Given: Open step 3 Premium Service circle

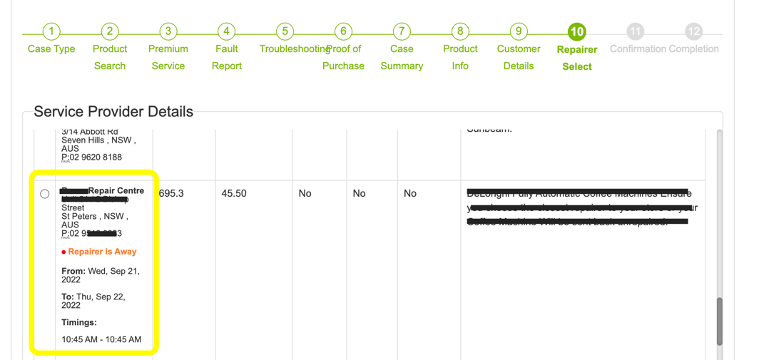Looking at the screenshot, I should pos(168,32).
